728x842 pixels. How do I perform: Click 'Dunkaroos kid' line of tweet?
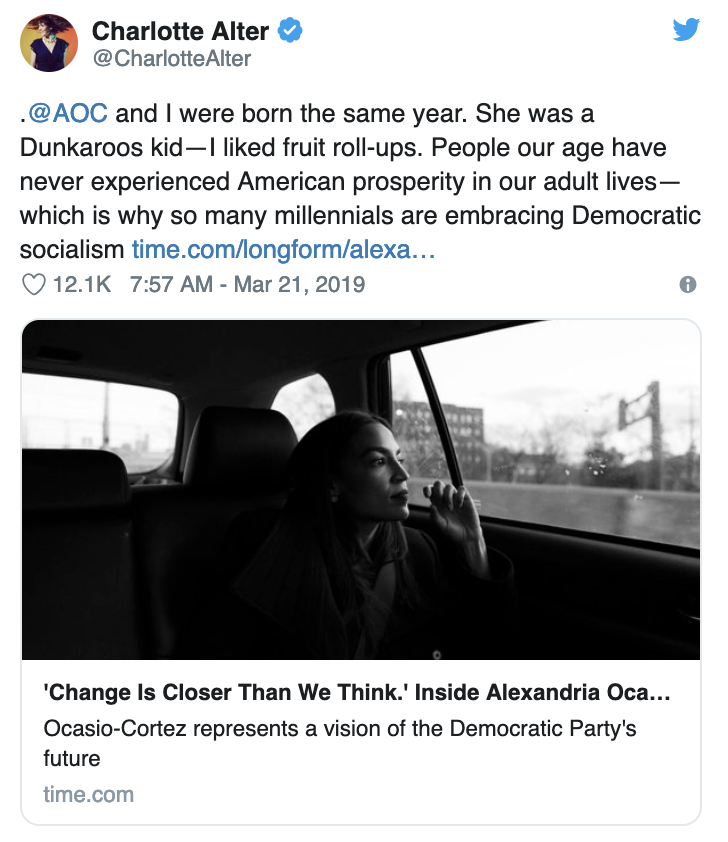click(343, 147)
